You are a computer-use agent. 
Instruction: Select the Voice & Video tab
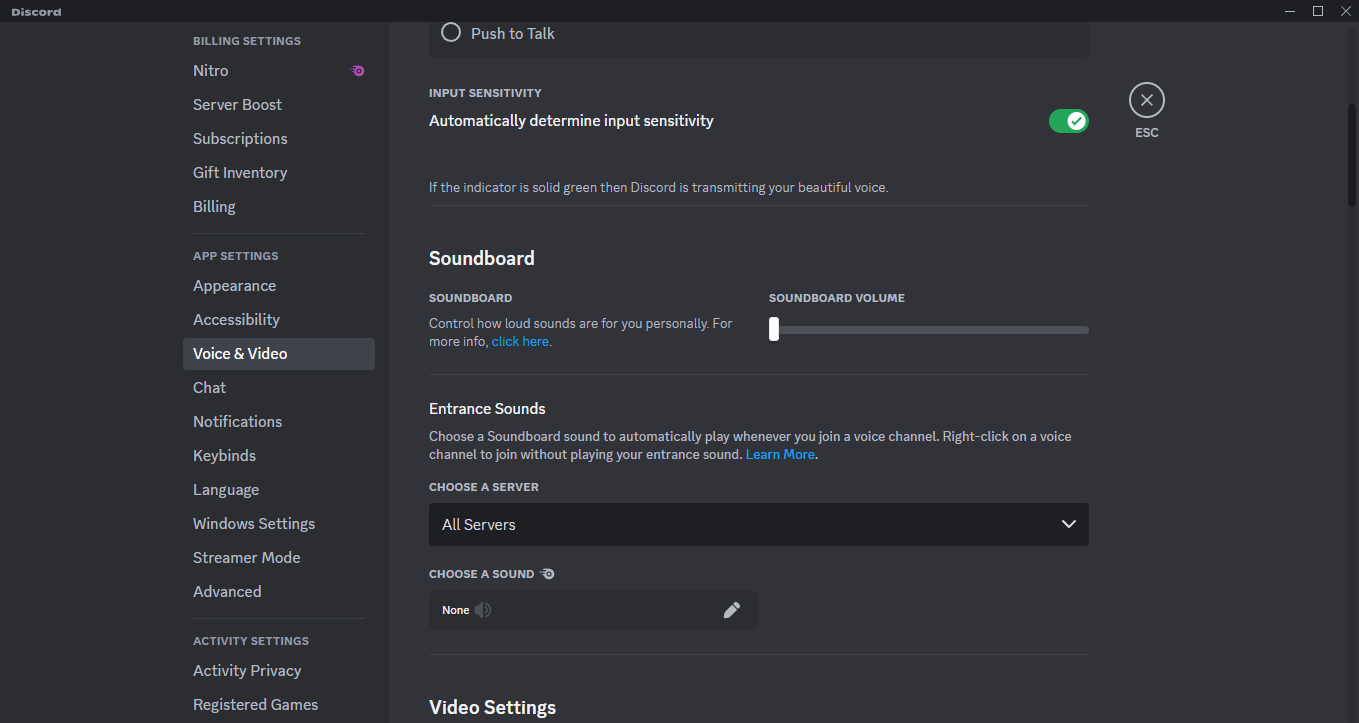(279, 354)
